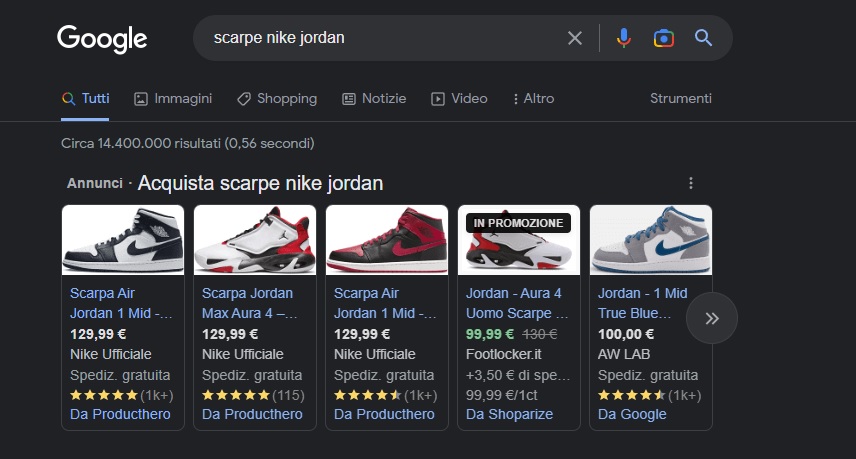Submit search with the magnifying glass icon
Viewport: 856px width, 459px height.
pyautogui.click(x=703, y=38)
